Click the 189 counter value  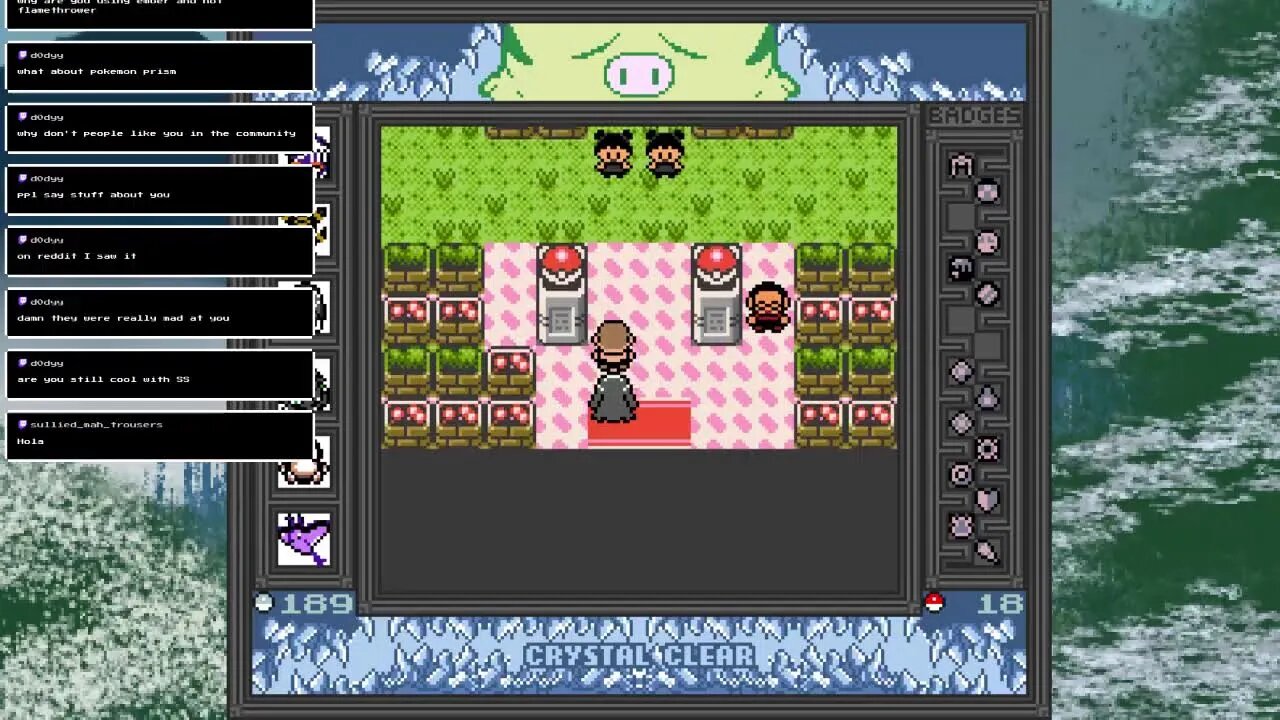pyautogui.click(x=316, y=603)
